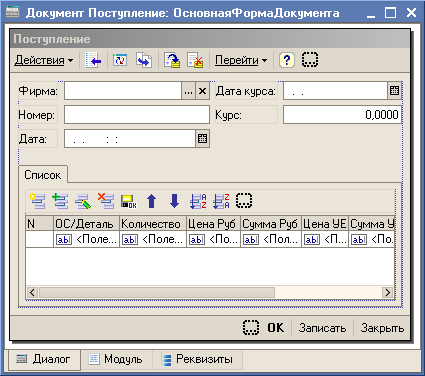
Task: Click the list-with-left-arrow icon in top toolbar
Action: click(93, 60)
